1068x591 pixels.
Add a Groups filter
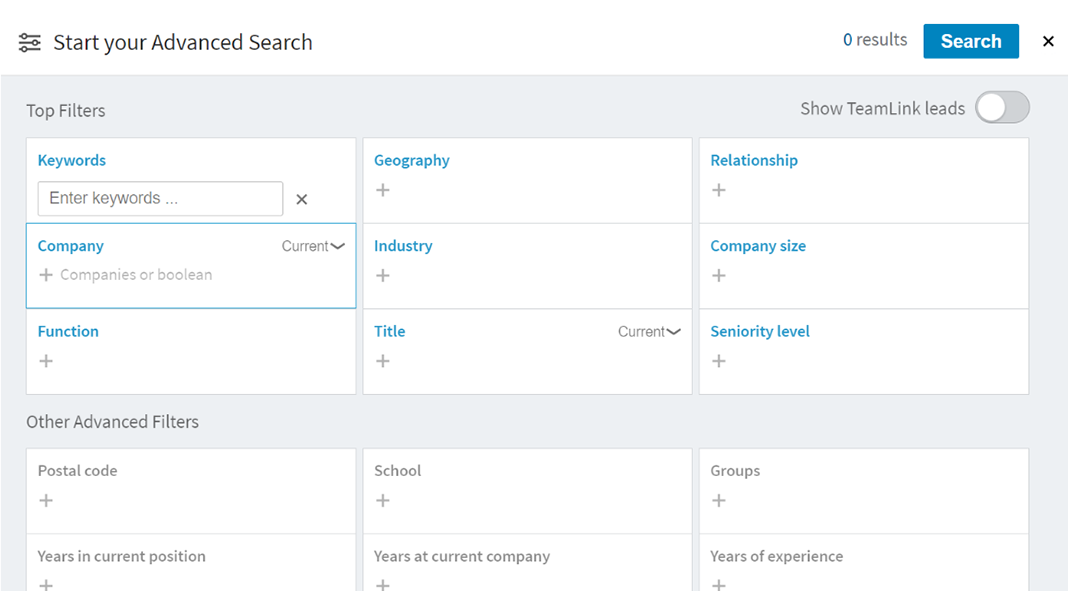pyautogui.click(x=718, y=500)
